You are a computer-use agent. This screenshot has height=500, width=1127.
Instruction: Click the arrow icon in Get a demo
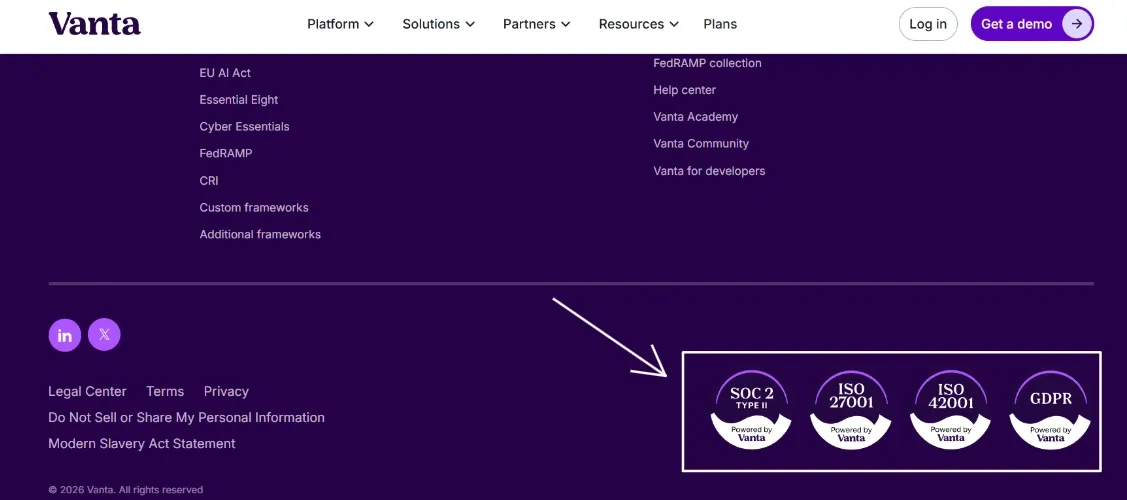(1076, 24)
